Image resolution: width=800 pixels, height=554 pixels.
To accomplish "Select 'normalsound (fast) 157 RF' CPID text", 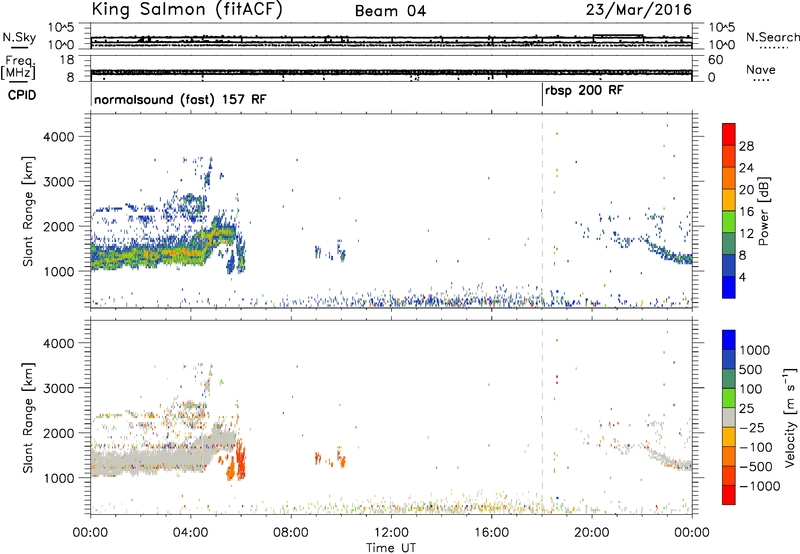I will tap(180, 99).
